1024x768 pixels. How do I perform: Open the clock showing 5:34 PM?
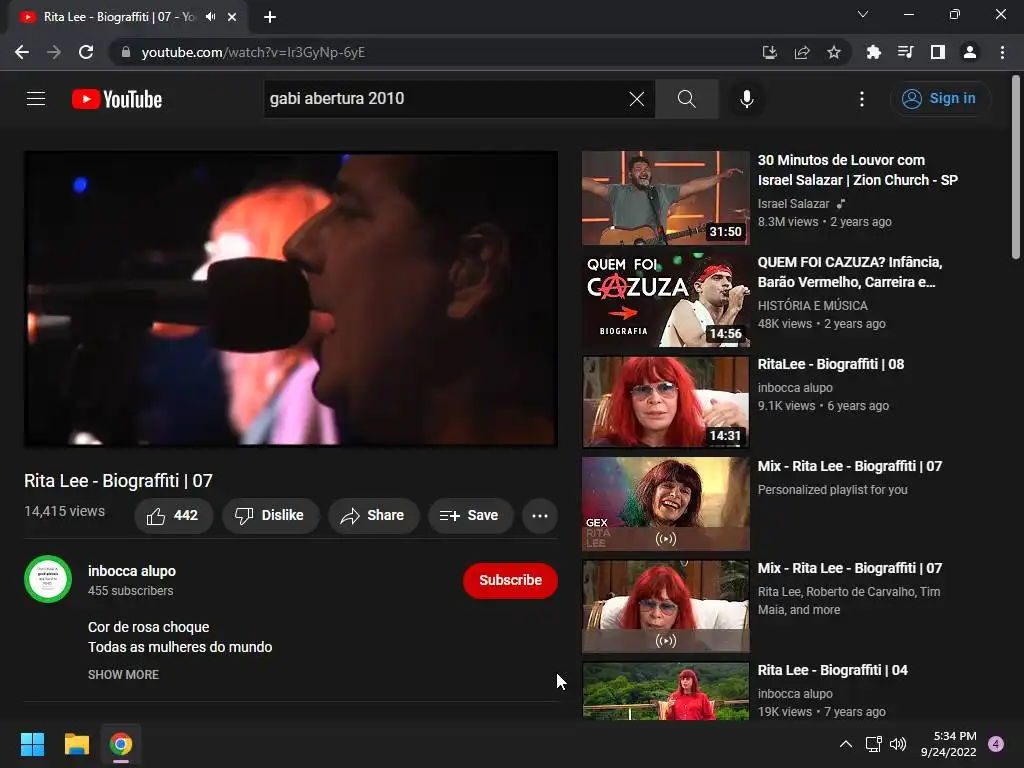[x=948, y=744]
